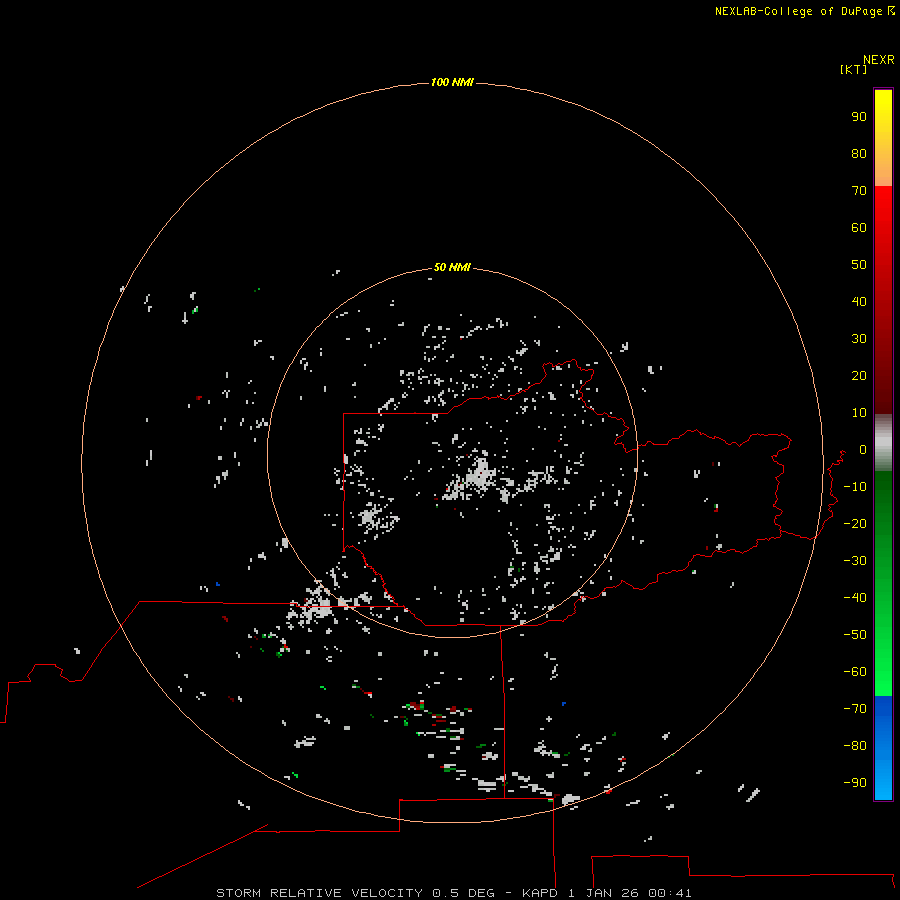Click the 30 value on the velocity scale
This screenshot has height=900, width=900.
tap(859, 339)
